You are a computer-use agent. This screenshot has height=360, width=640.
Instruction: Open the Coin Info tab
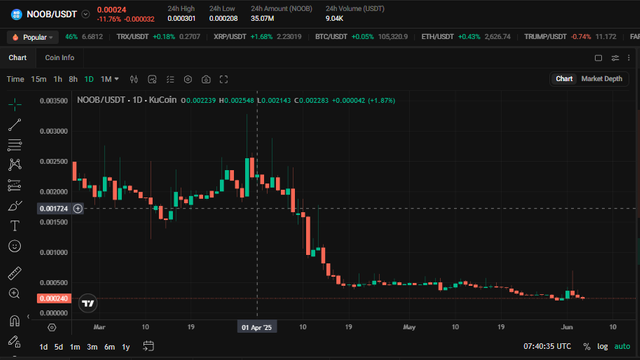[60, 58]
